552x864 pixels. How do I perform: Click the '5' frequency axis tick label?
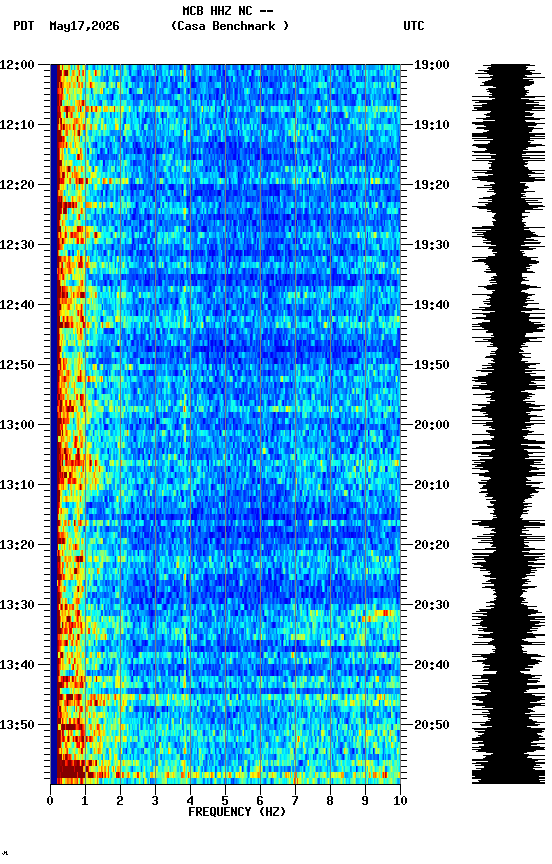225,801
